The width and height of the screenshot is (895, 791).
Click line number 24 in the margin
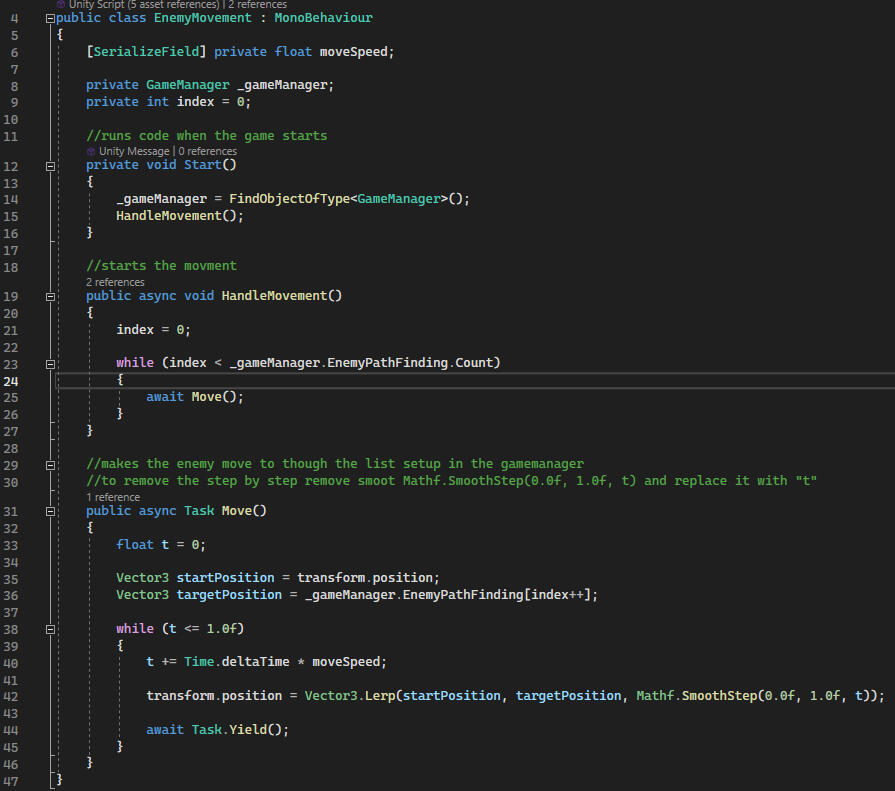point(12,380)
